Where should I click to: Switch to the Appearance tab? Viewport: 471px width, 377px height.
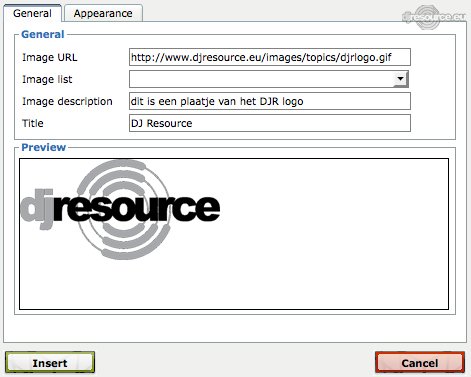[x=103, y=13]
